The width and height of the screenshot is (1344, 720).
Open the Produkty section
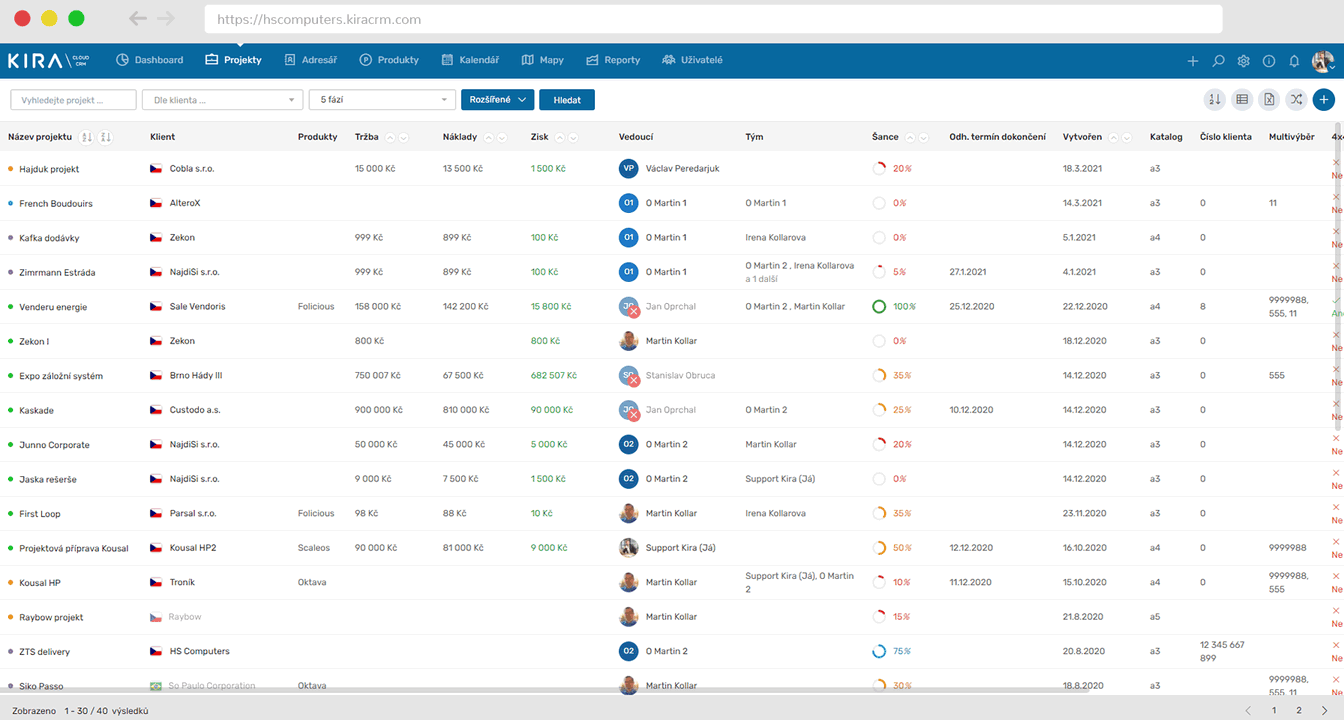pos(389,60)
